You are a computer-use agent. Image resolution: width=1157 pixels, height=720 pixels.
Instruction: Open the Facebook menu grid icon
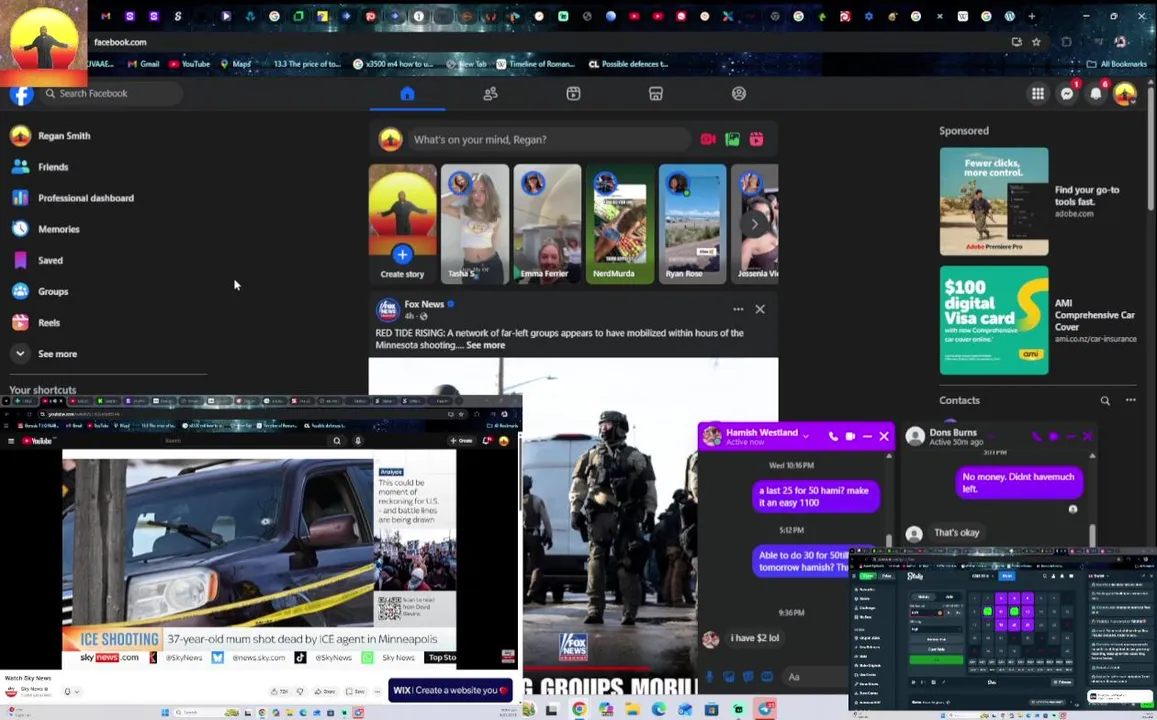coord(1037,94)
